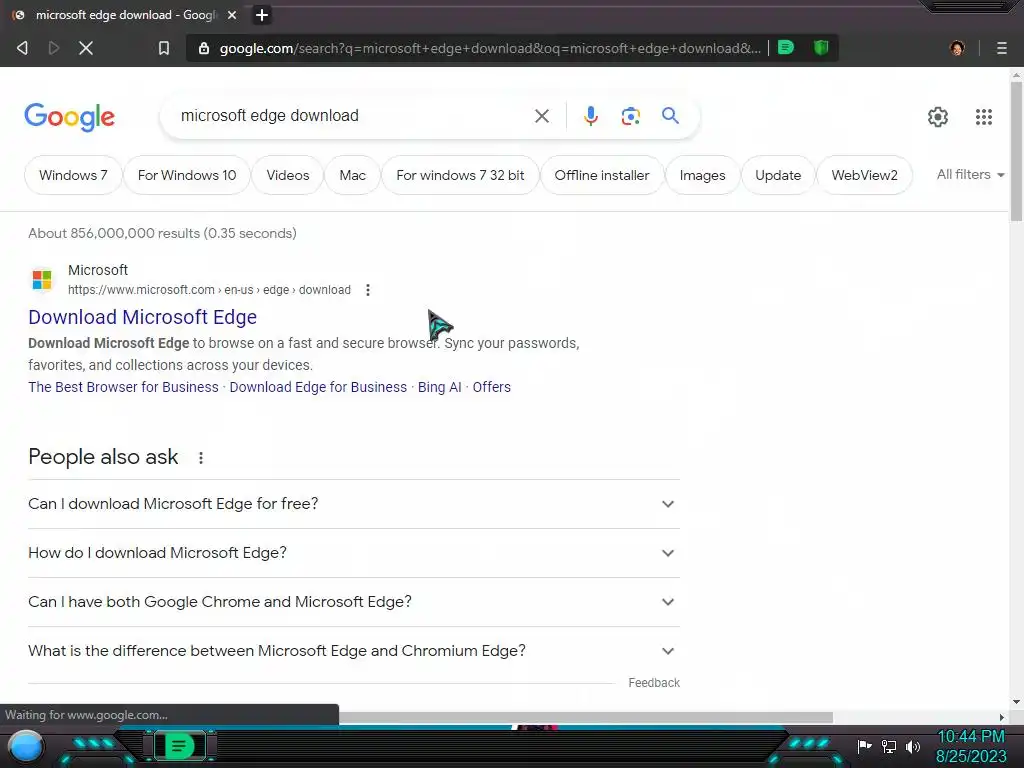This screenshot has height=768, width=1024.
Task: Select For windows 7 32 bit chip
Action: [460, 175]
